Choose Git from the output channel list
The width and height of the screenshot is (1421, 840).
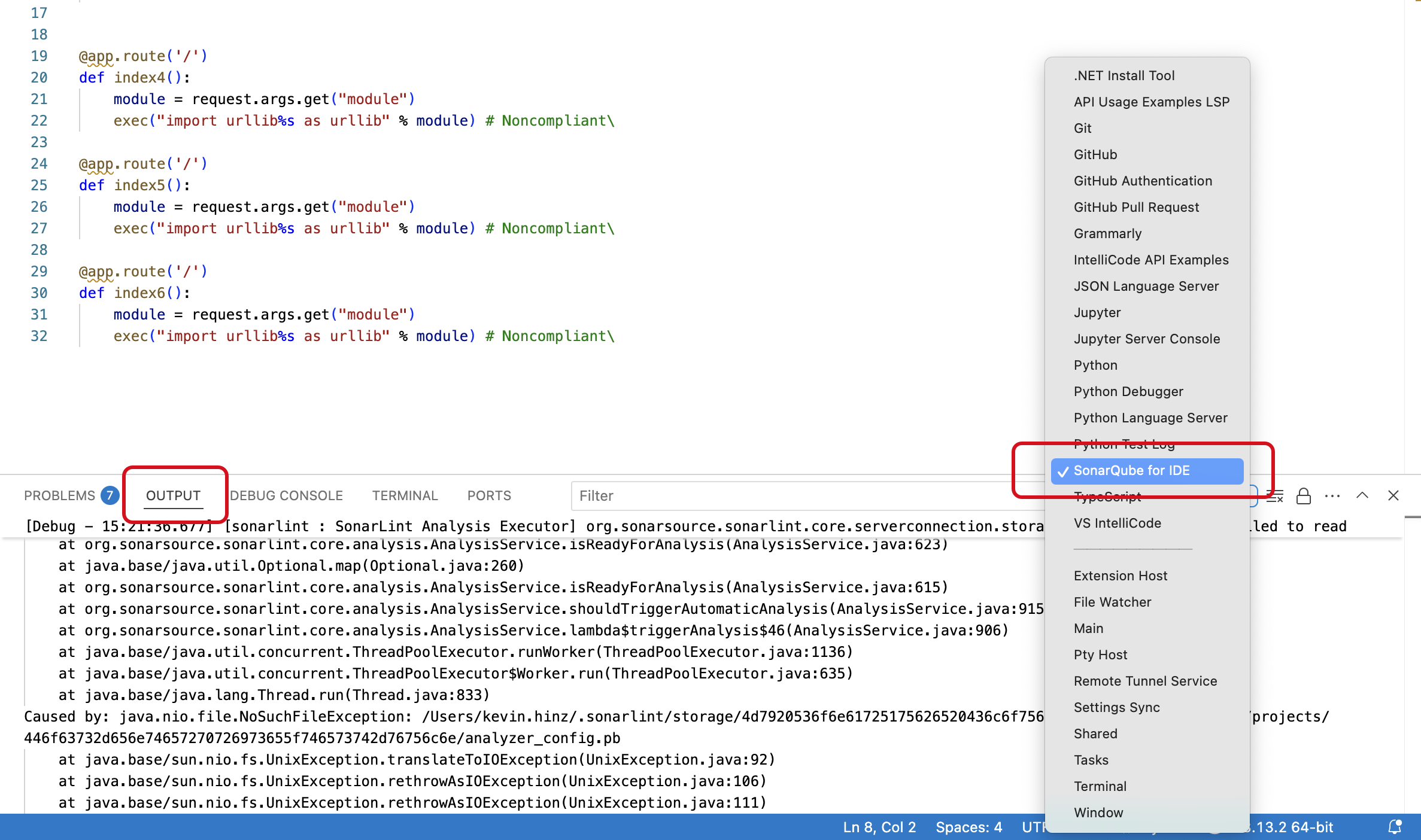tap(1147, 128)
